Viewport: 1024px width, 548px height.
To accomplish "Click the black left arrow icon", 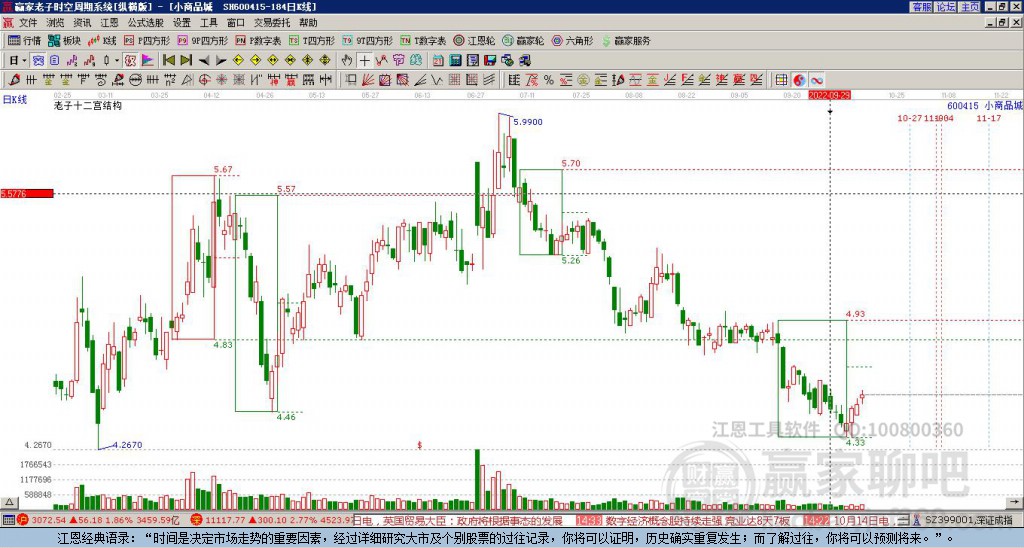I will coord(204,61).
